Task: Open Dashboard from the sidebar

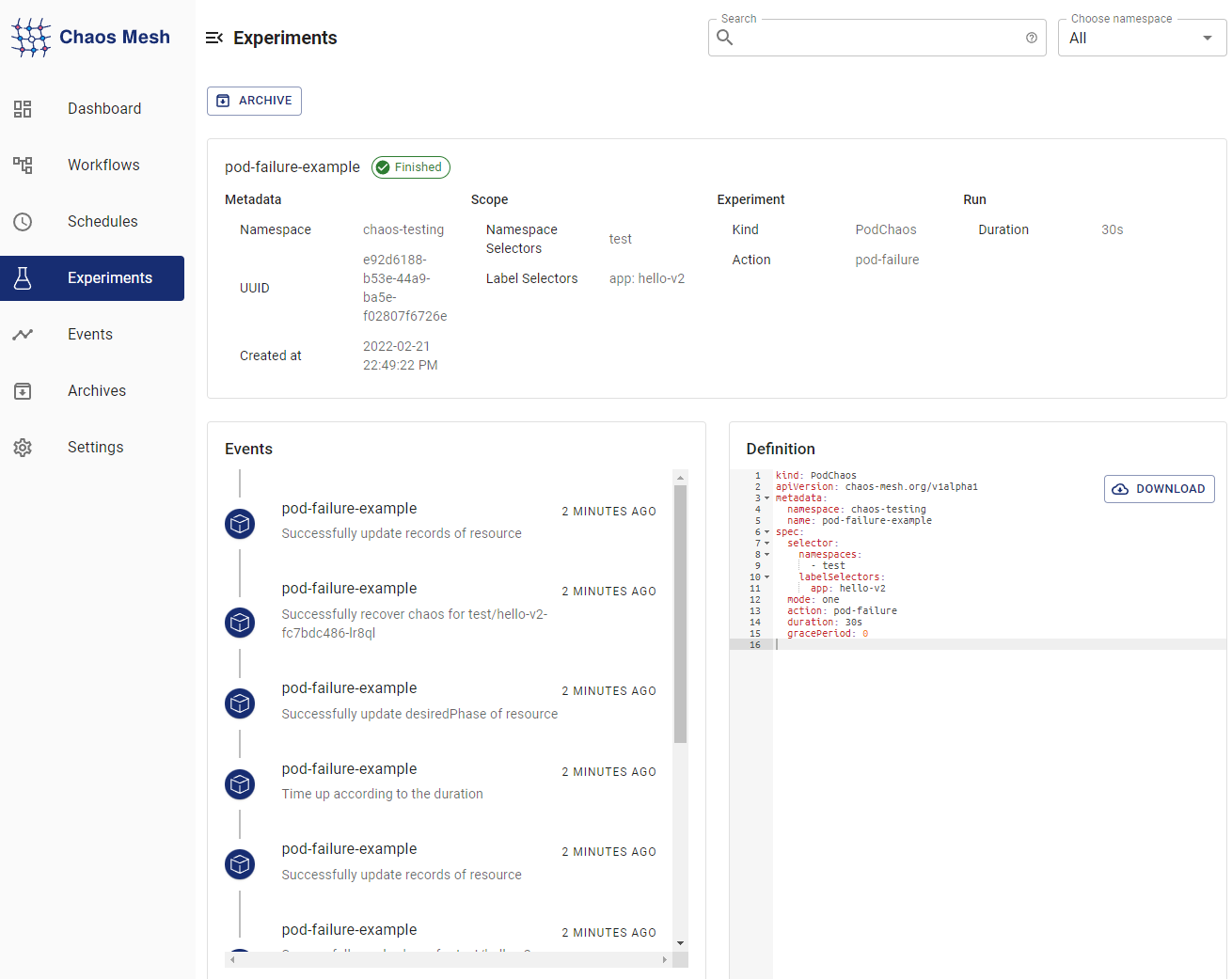Action: pyautogui.click(x=92, y=109)
